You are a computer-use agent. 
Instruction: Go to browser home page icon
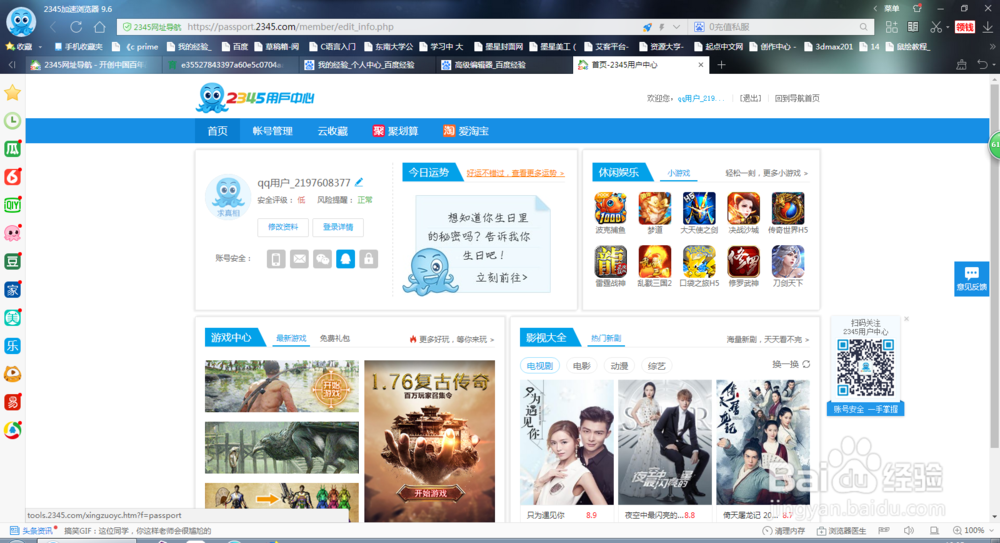coord(99,27)
